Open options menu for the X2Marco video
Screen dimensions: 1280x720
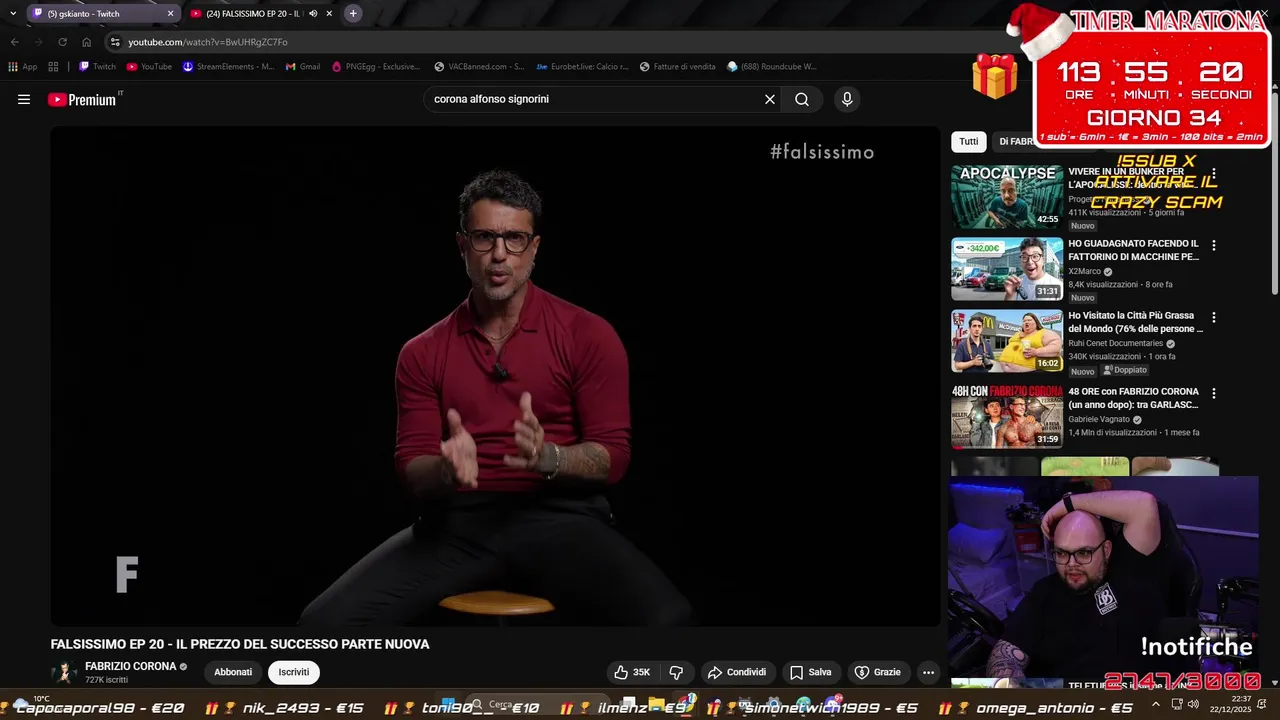(x=1214, y=245)
